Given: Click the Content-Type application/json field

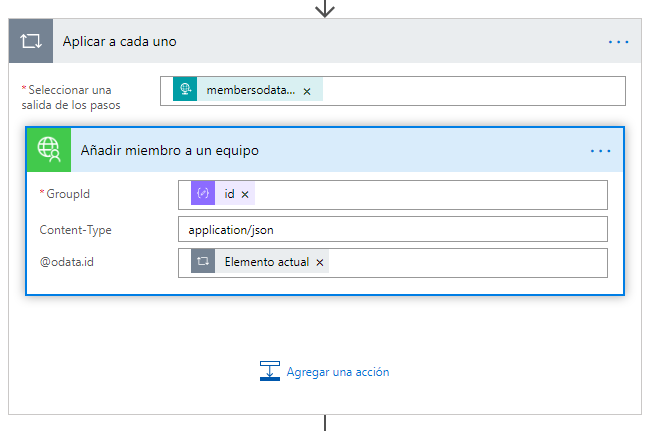Looking at the screenshot, I should (x=392, y=229).
